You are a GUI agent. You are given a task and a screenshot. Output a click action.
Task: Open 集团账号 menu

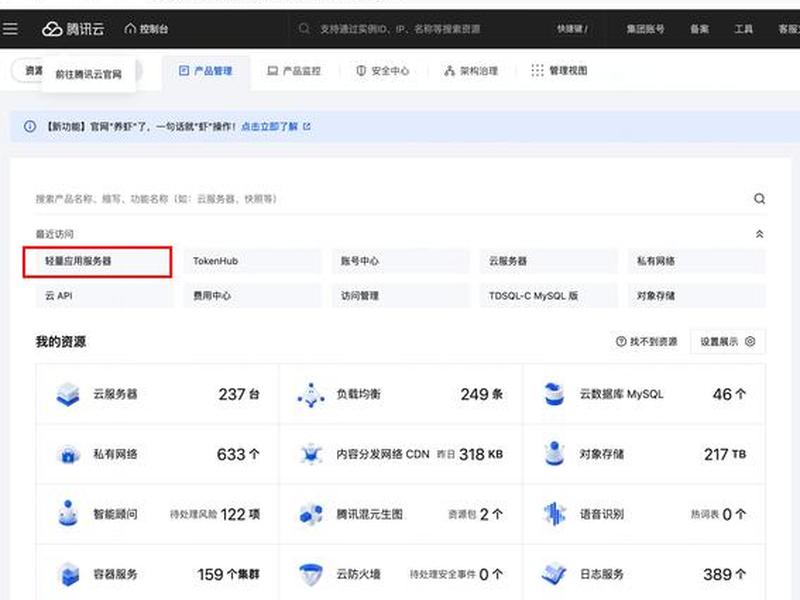(x=645, y=29)
